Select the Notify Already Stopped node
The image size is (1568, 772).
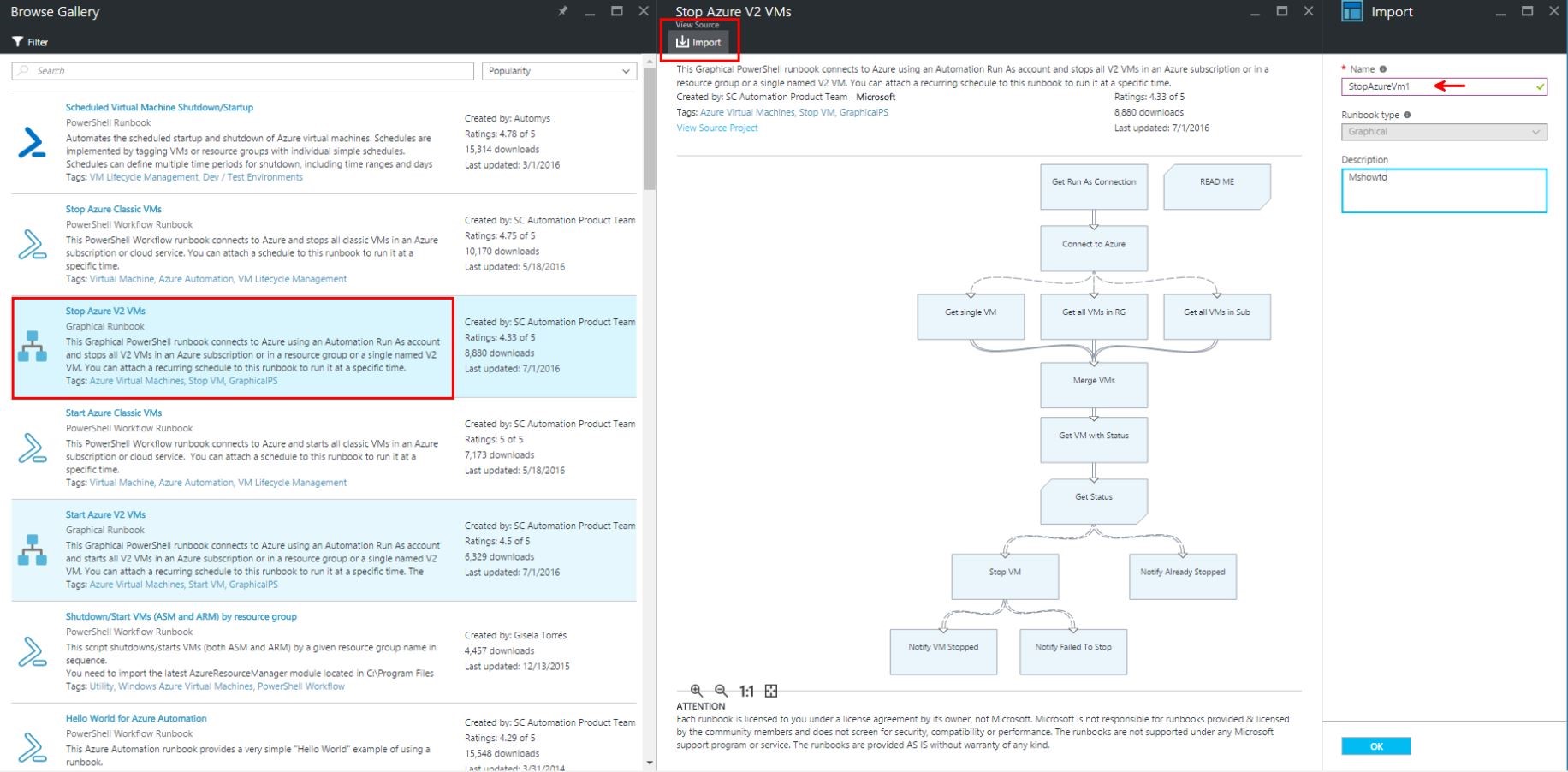click(1183, 577)
